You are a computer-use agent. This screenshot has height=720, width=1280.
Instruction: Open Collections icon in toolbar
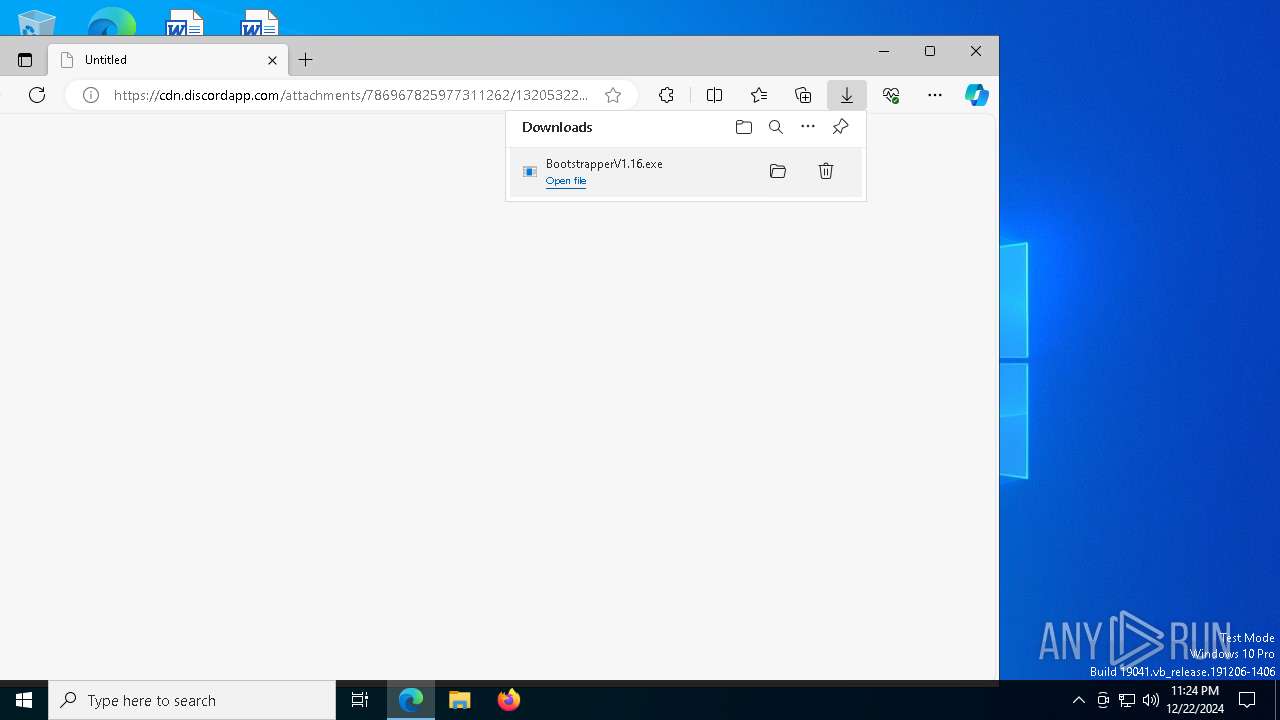[803, 95]
